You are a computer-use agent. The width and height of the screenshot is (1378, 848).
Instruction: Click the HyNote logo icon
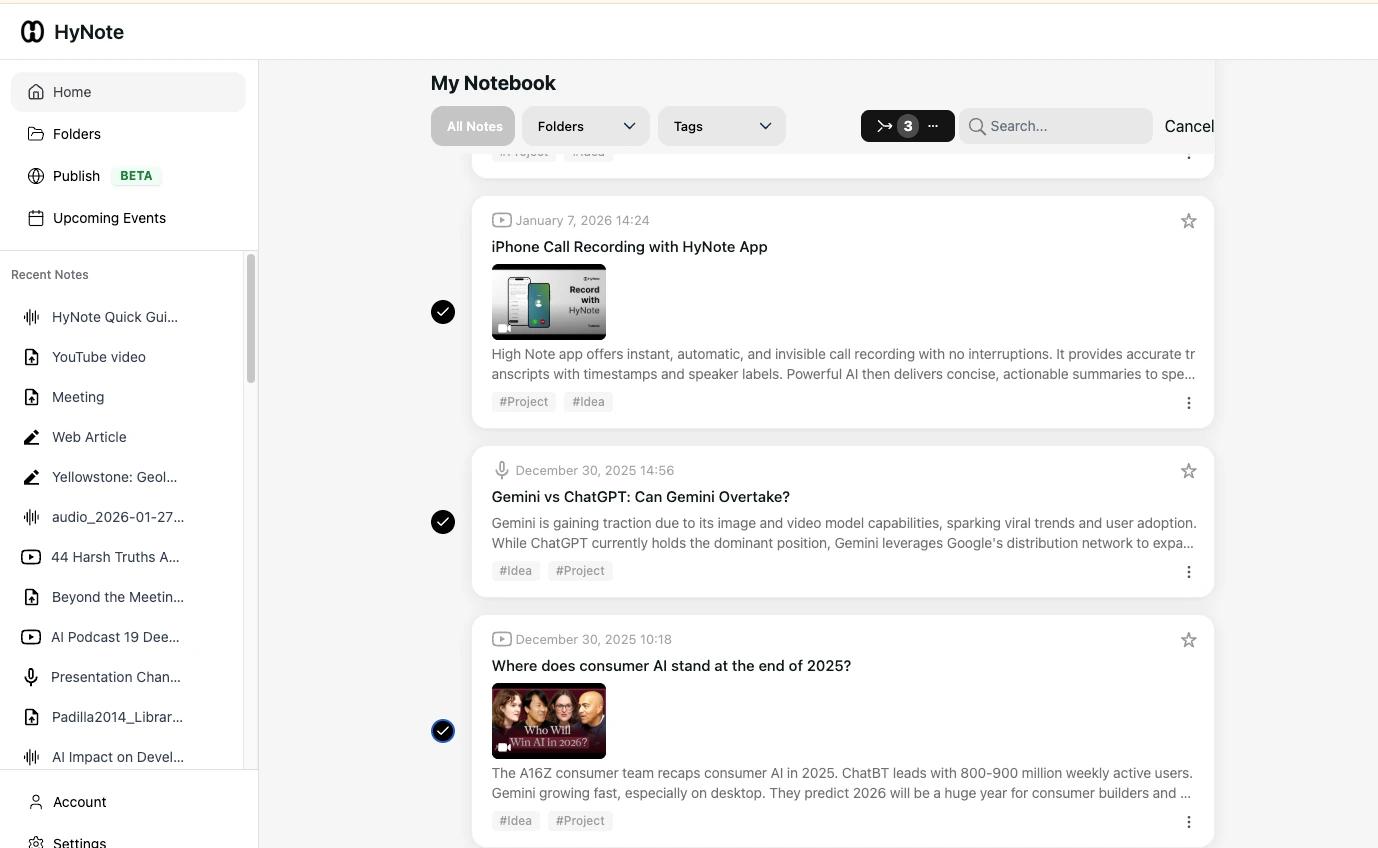pos(32,32)
